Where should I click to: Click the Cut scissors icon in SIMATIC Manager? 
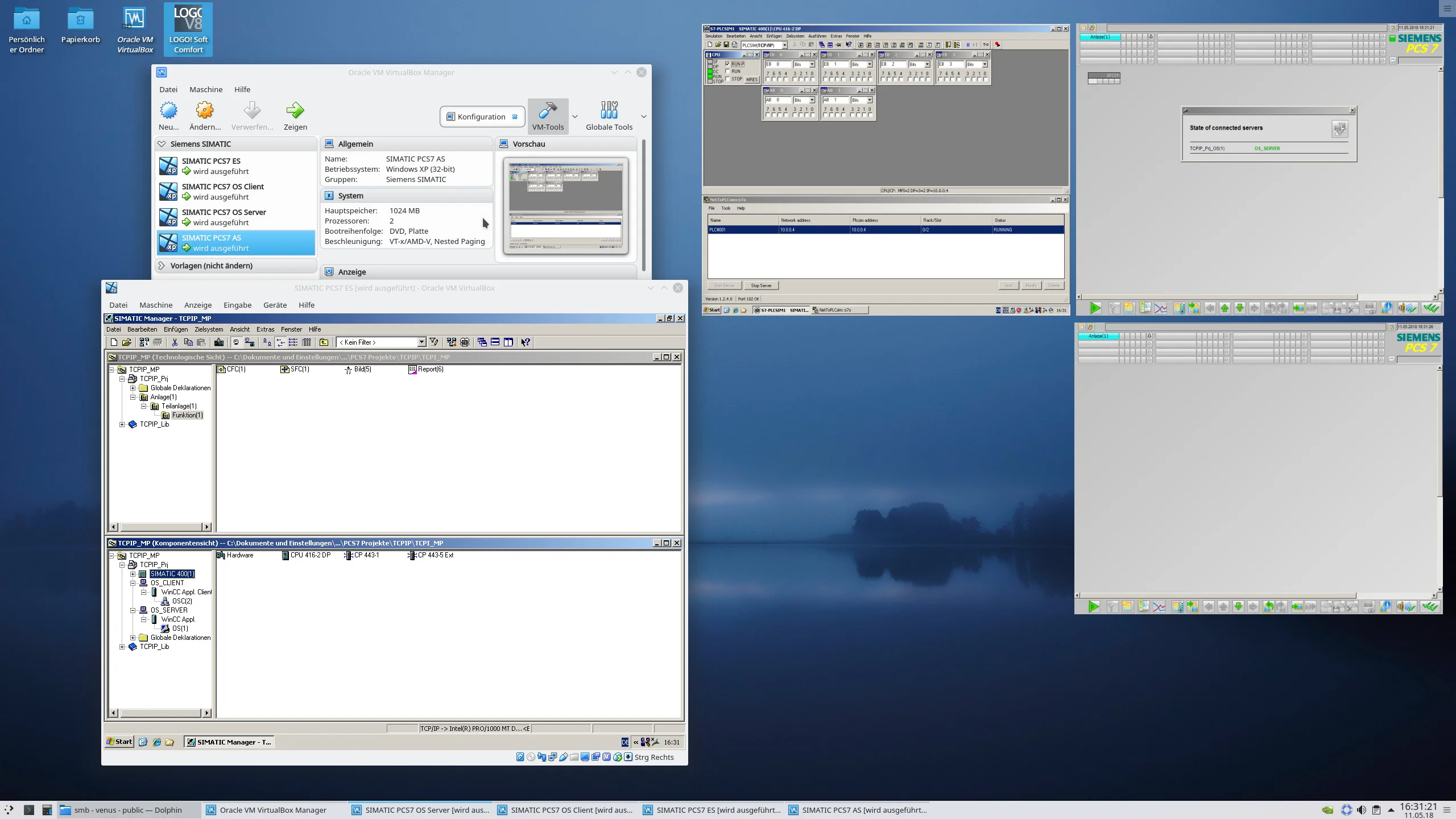point(175,342)
